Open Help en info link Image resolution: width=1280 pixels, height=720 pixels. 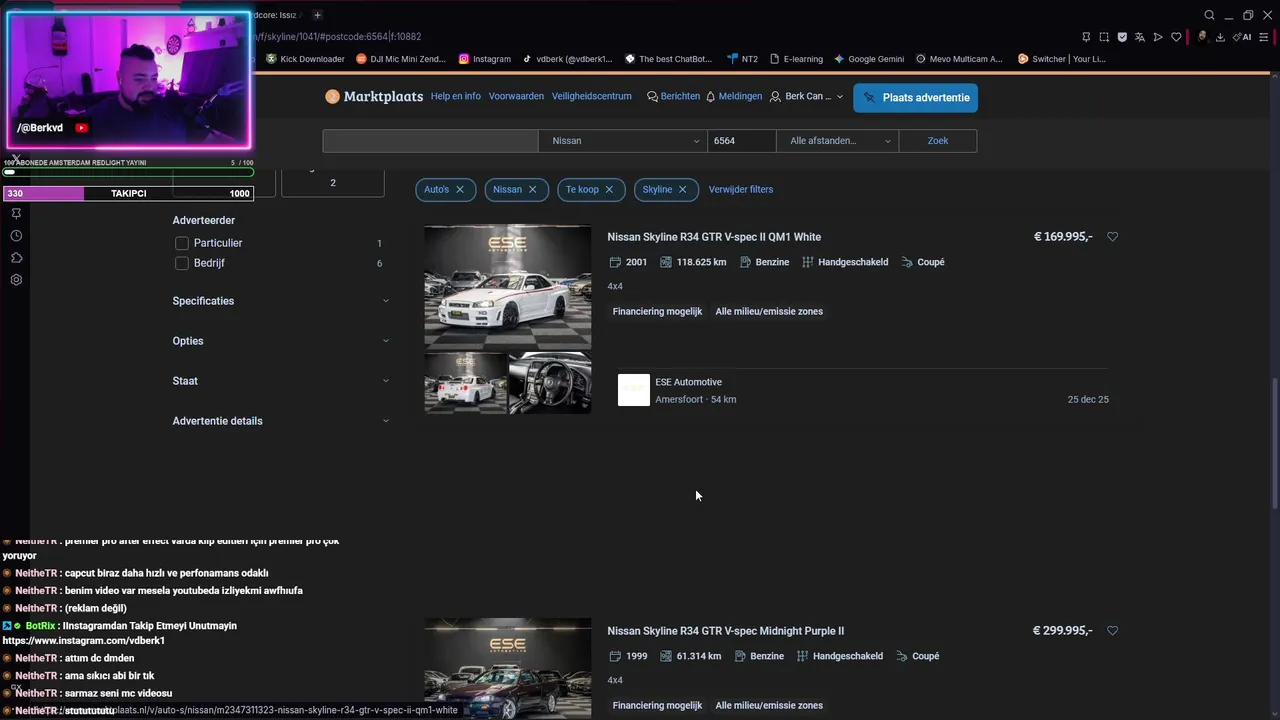pos(456,97)
